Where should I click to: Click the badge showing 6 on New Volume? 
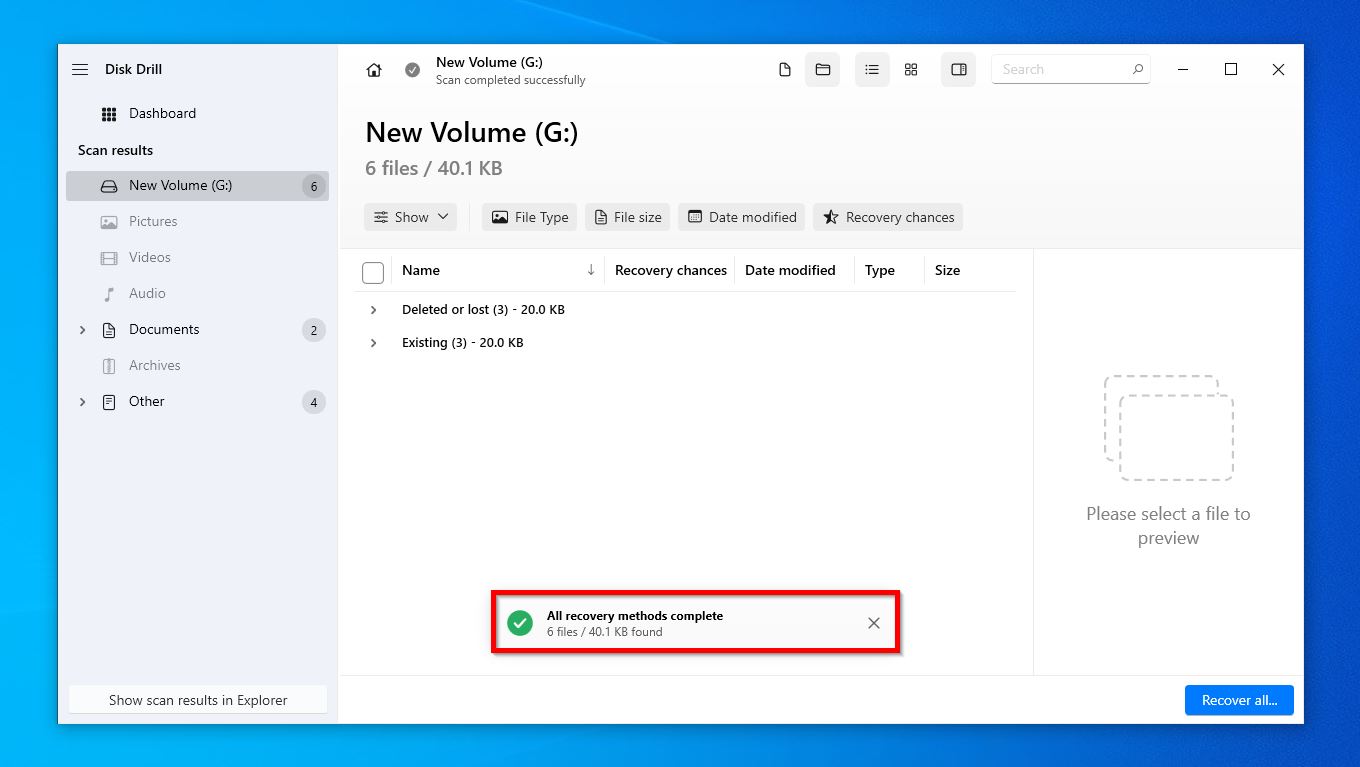314,186
